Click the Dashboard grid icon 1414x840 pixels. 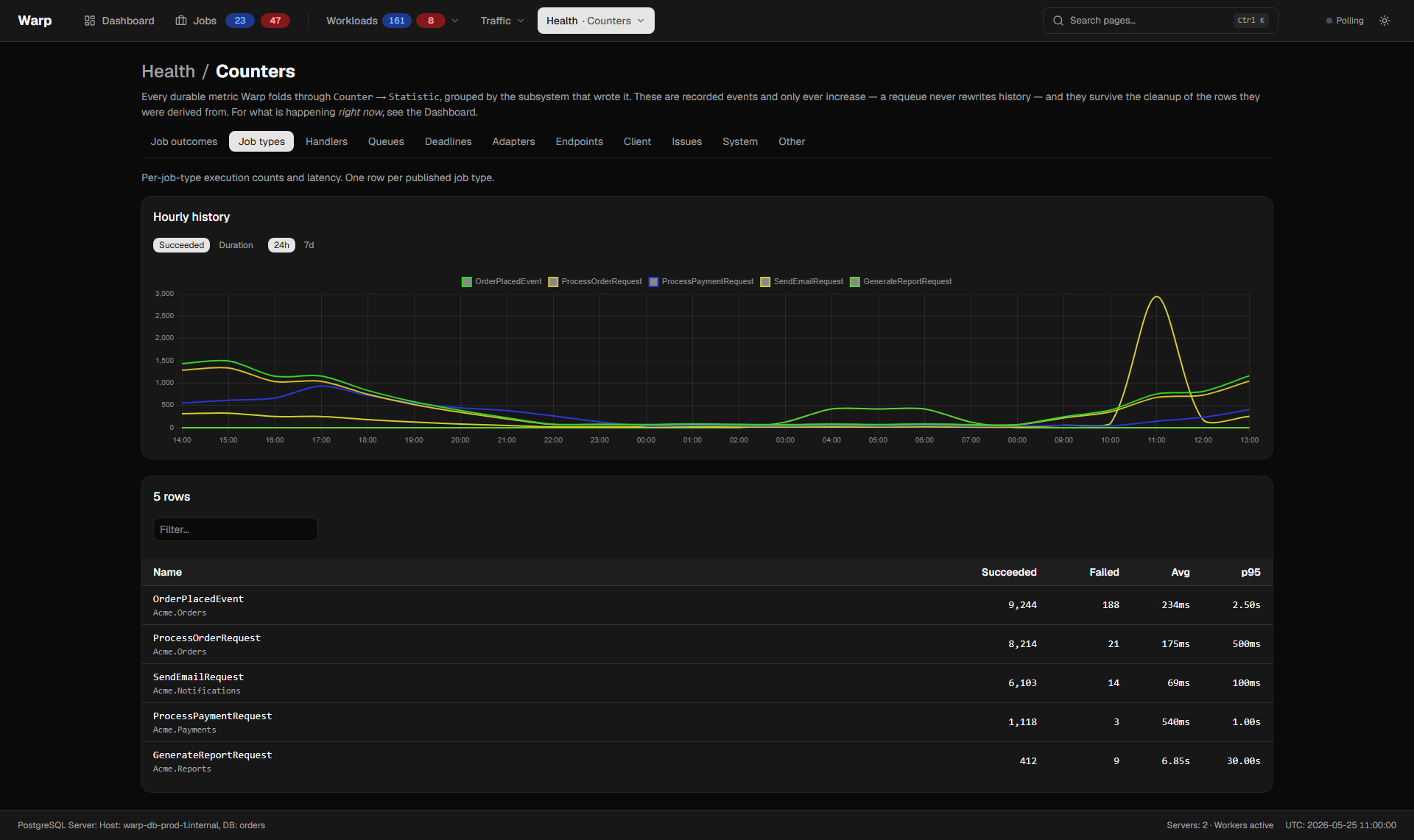point(90,21)
